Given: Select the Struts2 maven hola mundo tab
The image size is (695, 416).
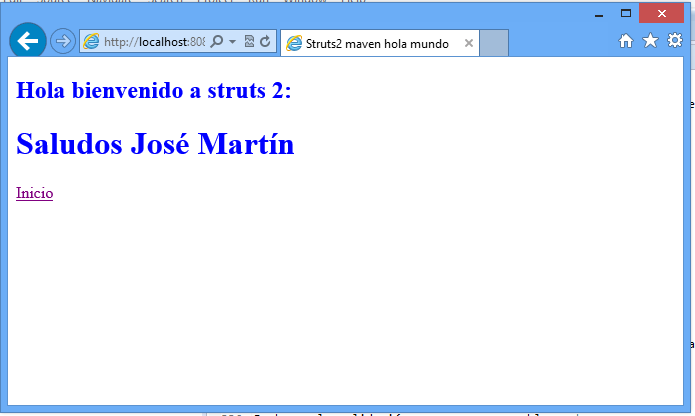Looking at the screenshot, I should point(380,43).
